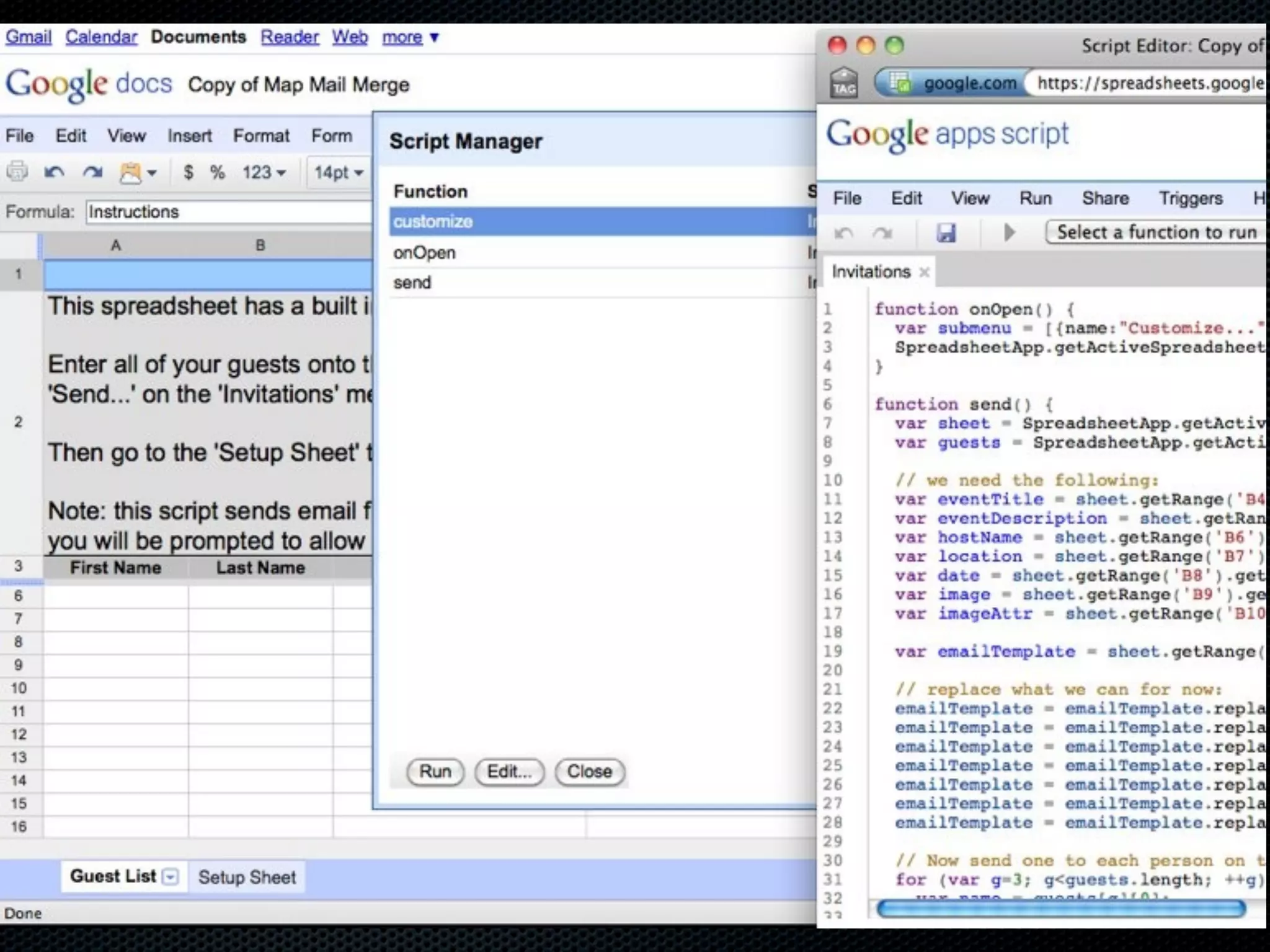Open the Triggers menu in script editor
1270x952 pixels.
pyautogui.click(x=1191, y=198)
